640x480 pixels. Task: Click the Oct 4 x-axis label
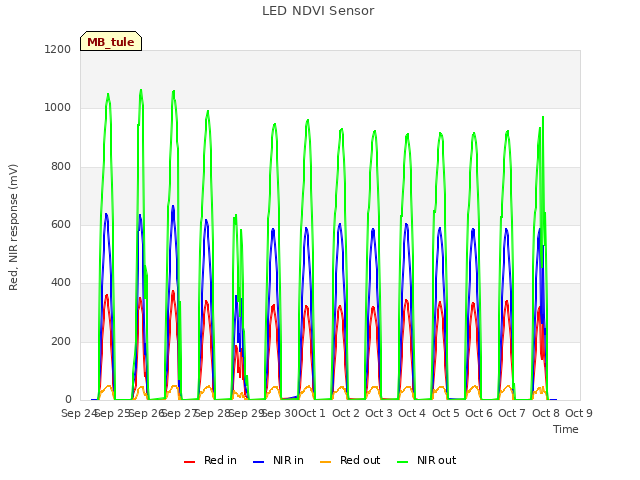[x=412, y=413]
